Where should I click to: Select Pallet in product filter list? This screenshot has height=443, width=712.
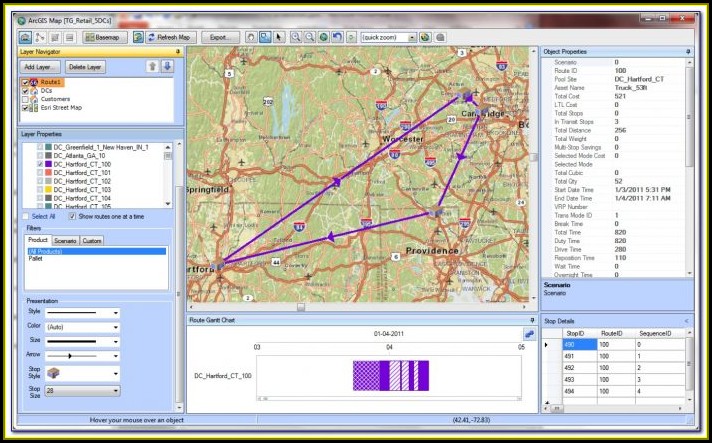pos(36,258)
